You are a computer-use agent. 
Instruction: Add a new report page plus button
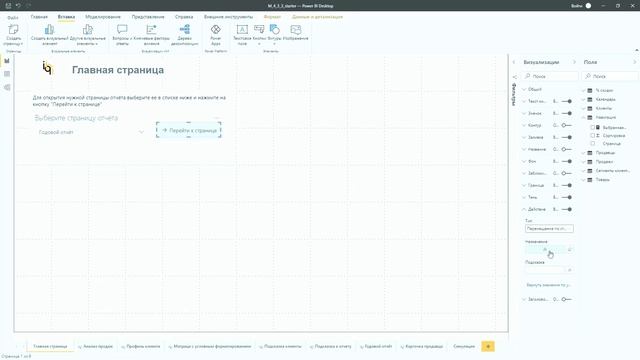(x=488, y=347)
